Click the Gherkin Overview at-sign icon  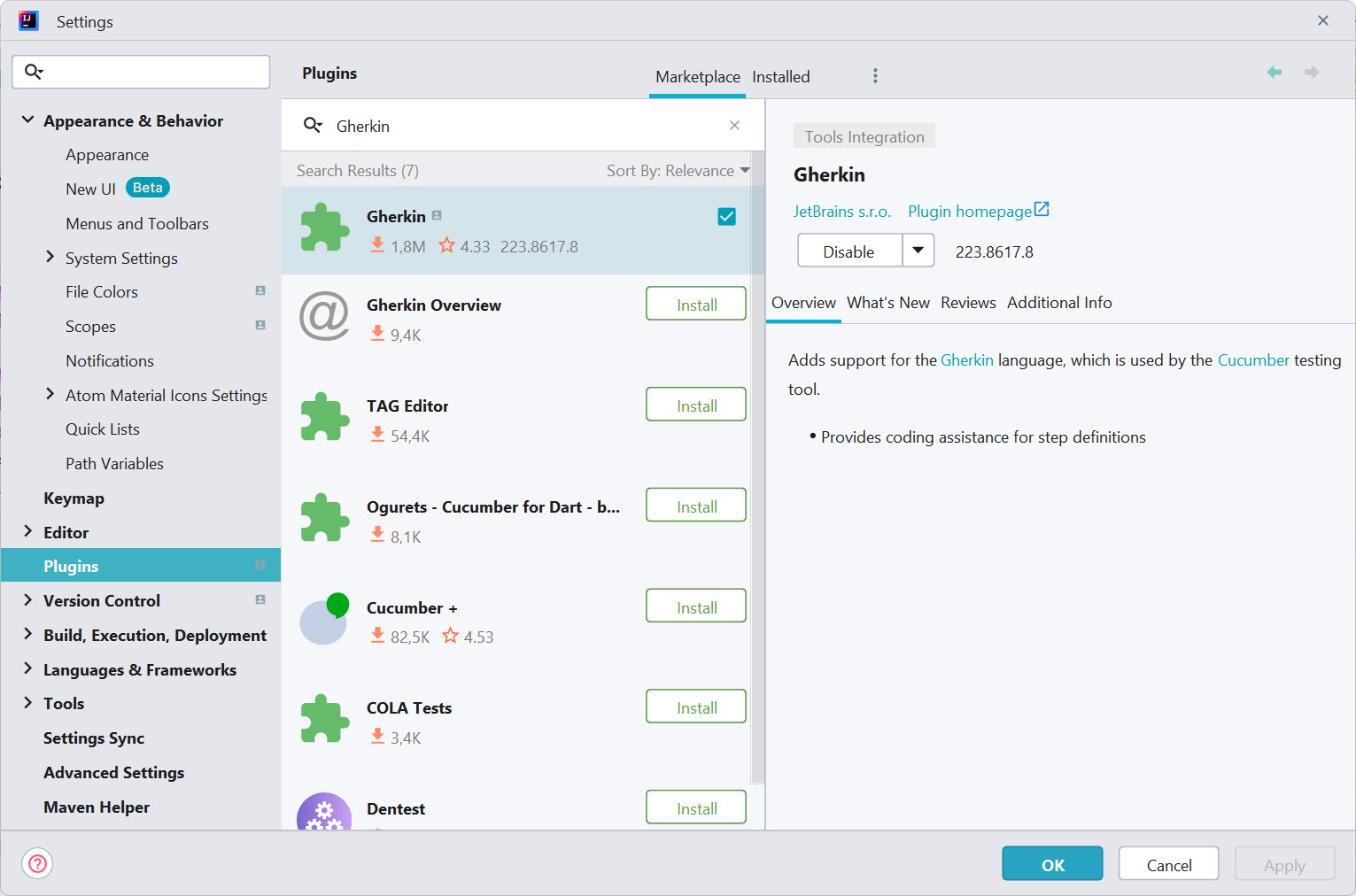point(324,316)
